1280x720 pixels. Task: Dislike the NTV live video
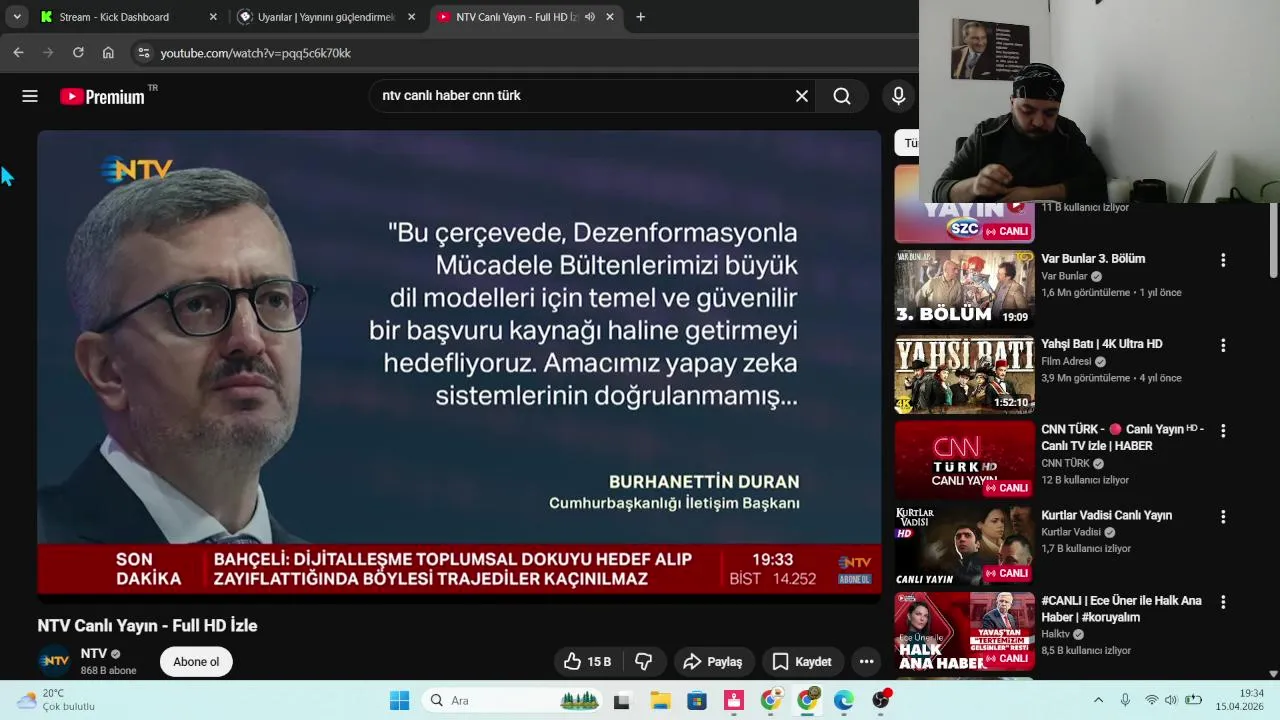pos(644,661)
